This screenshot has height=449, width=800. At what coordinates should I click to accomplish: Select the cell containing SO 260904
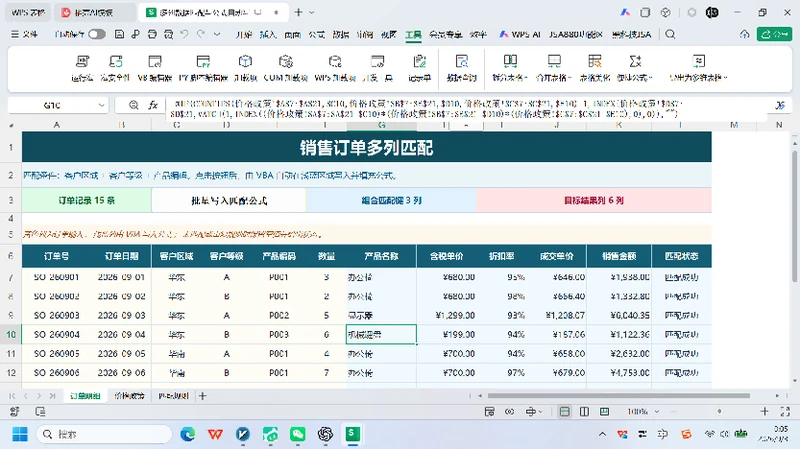coord(56,335)
